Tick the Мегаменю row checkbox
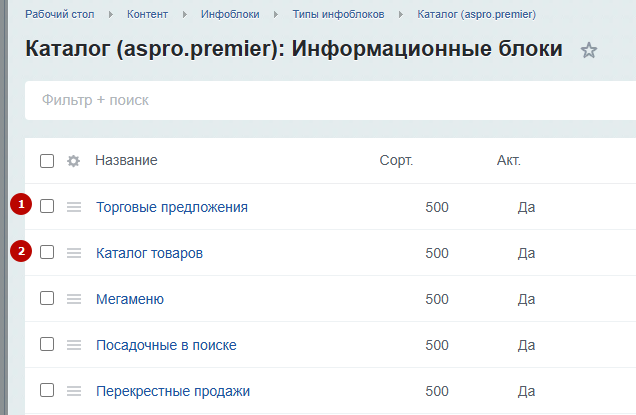636x415 pixels. pyautogui.click(x=47, y=298)
